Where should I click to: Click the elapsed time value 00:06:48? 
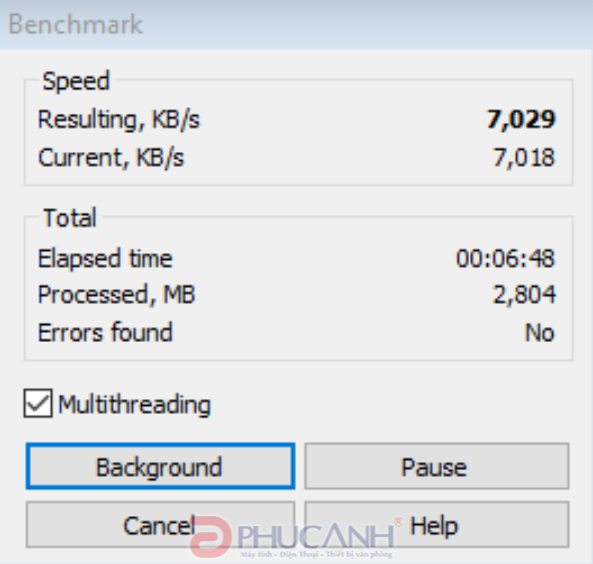pyautogui.click(x=505, y=259)
